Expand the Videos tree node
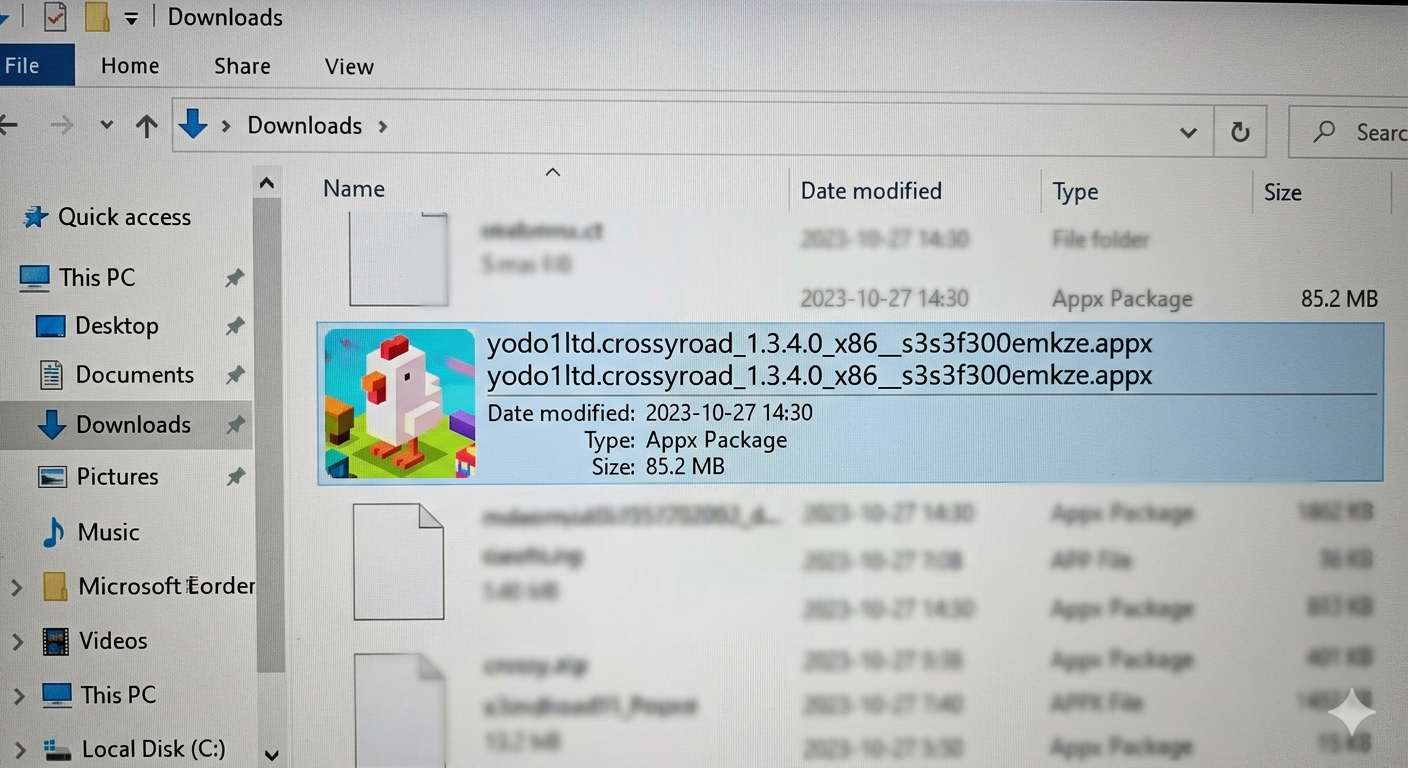This screenshot has height=768, width=1408. point(17,642)
